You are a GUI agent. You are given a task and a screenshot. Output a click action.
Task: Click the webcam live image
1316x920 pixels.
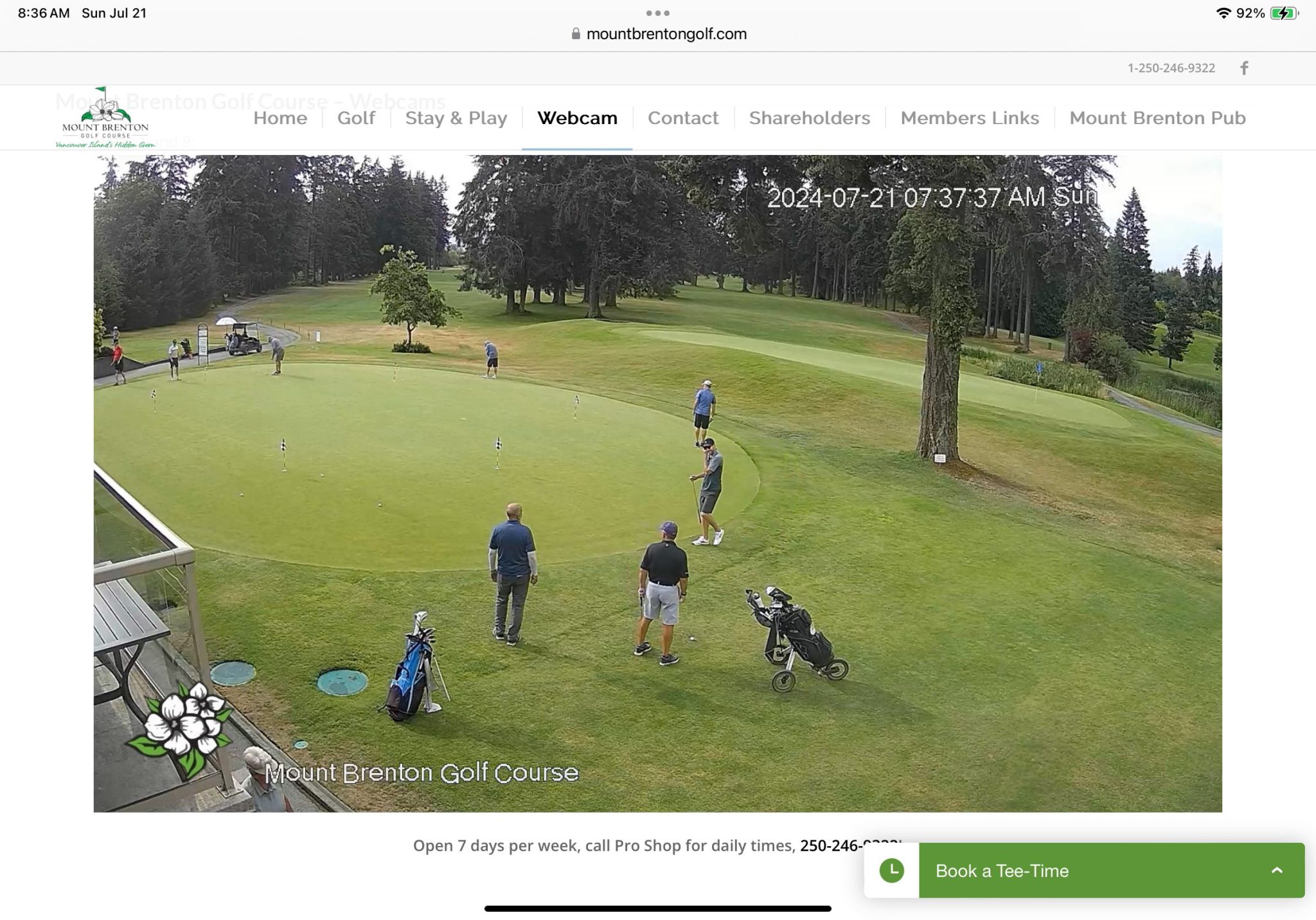pos(658,483)
